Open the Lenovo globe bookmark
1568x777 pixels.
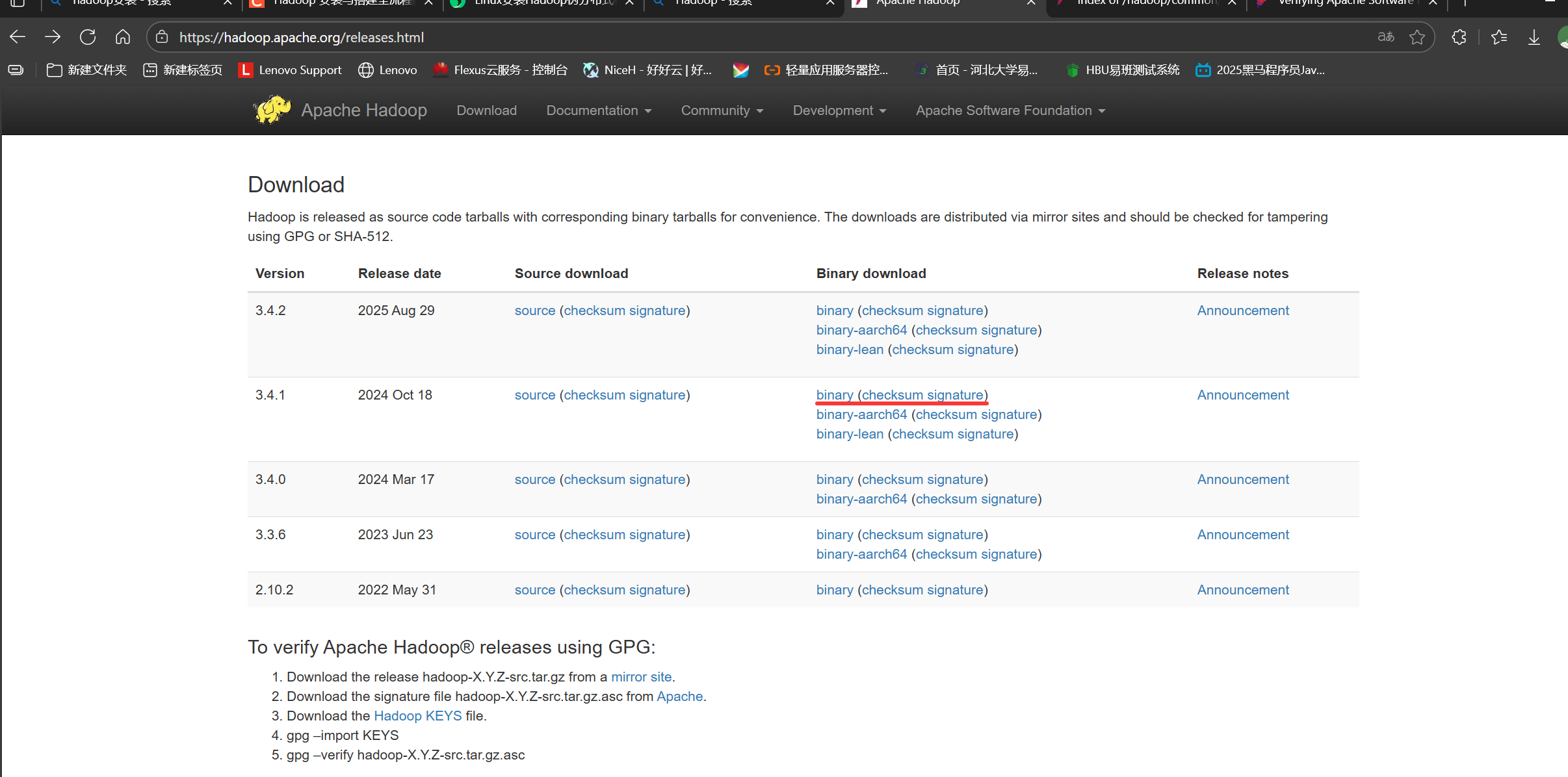(x=387, y=70)
